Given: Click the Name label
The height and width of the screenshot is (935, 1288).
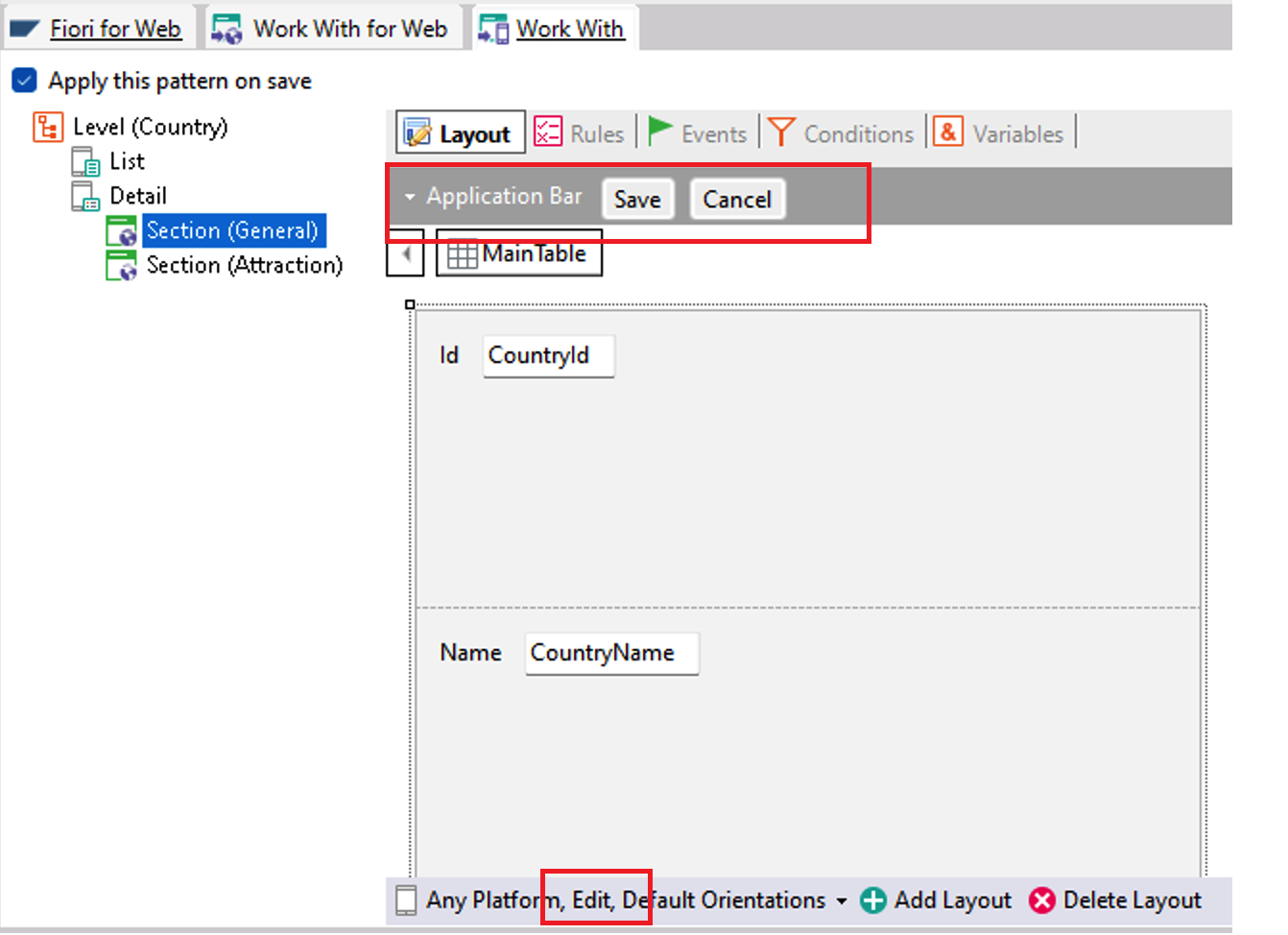Looking at the screenshot, I should [x=470, y=653].
